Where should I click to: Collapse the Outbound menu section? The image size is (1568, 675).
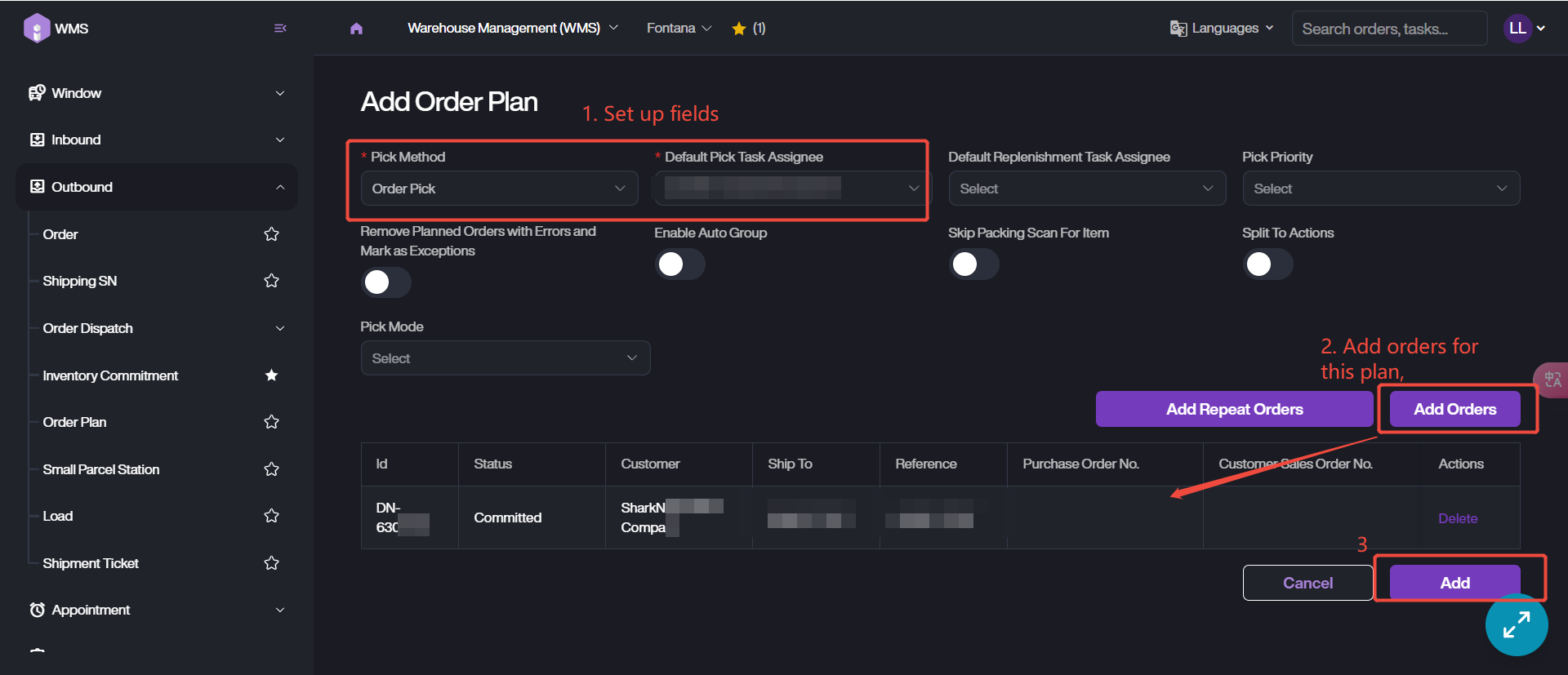(280, 187)
